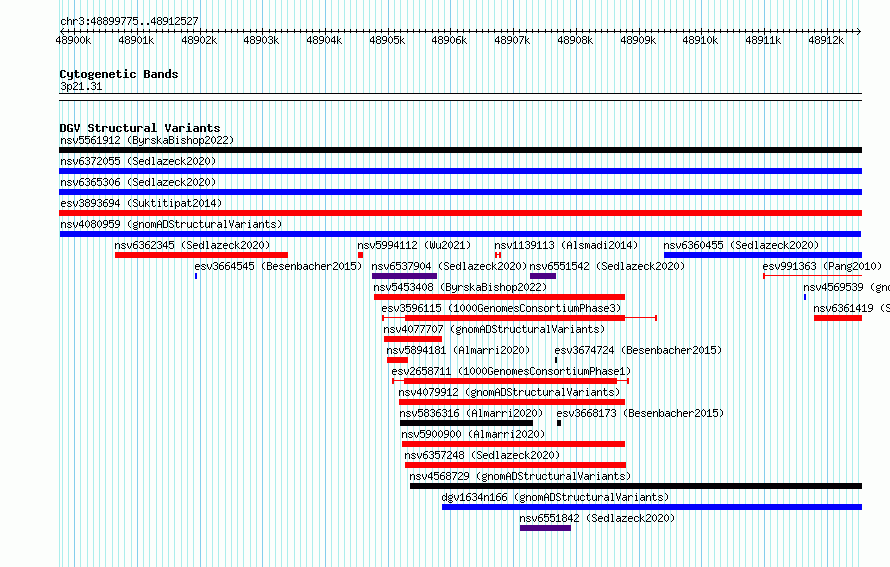
Task: Click the 3p21.31 band label
Action: coord(81,86)
